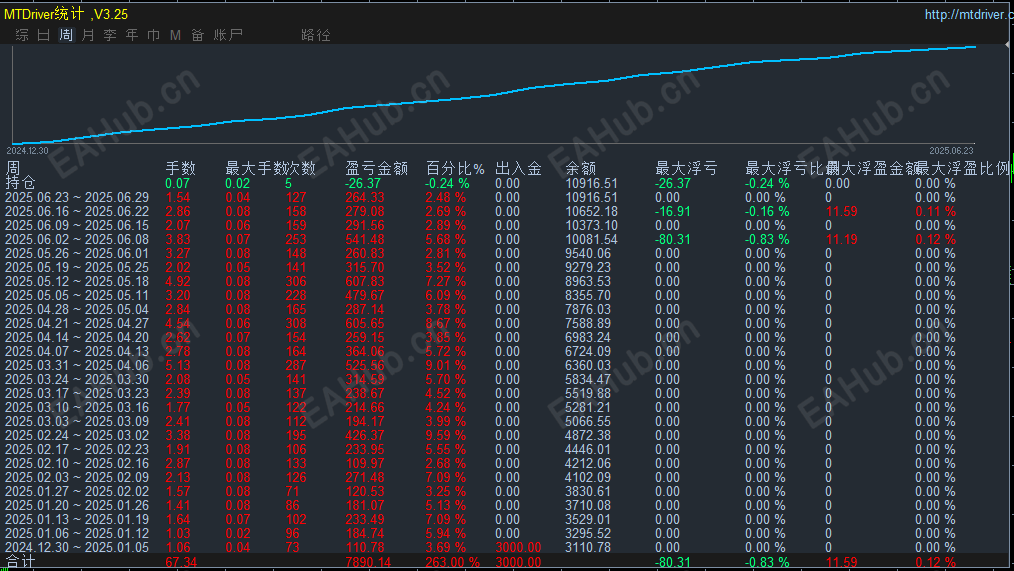
Task: Select week row 2025.03.03 ~ 2025.03.09
Action: (x=77, y=422)
